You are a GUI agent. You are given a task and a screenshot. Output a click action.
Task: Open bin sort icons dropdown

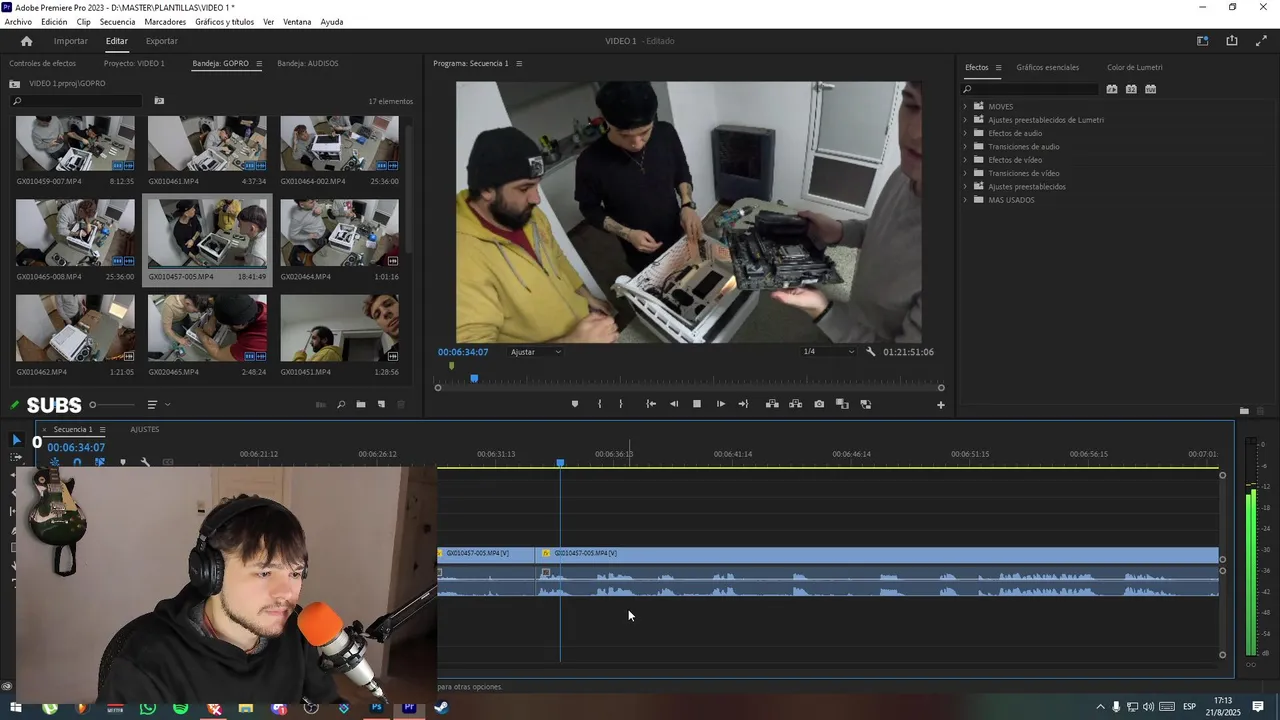(158, 405)
